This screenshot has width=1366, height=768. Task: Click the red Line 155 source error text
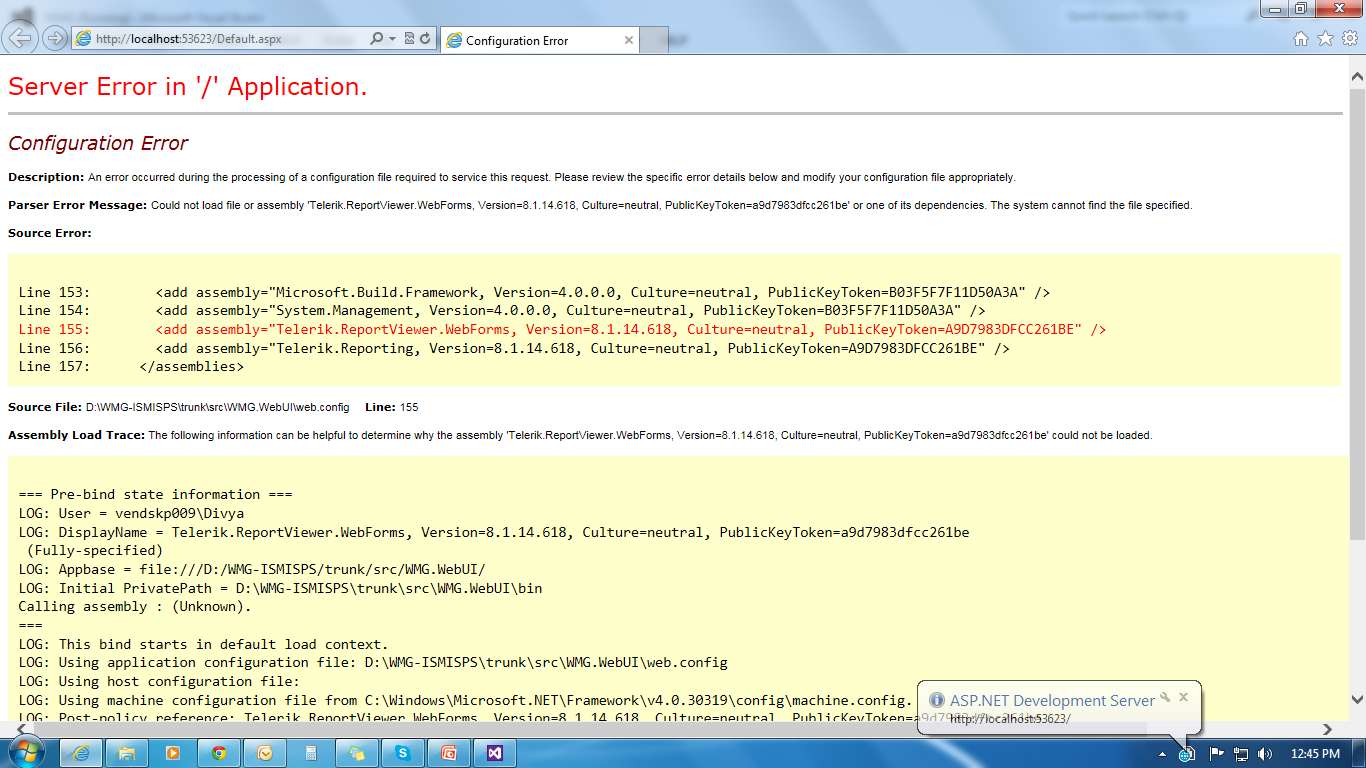pyautogui.click(x=562, y=329)
